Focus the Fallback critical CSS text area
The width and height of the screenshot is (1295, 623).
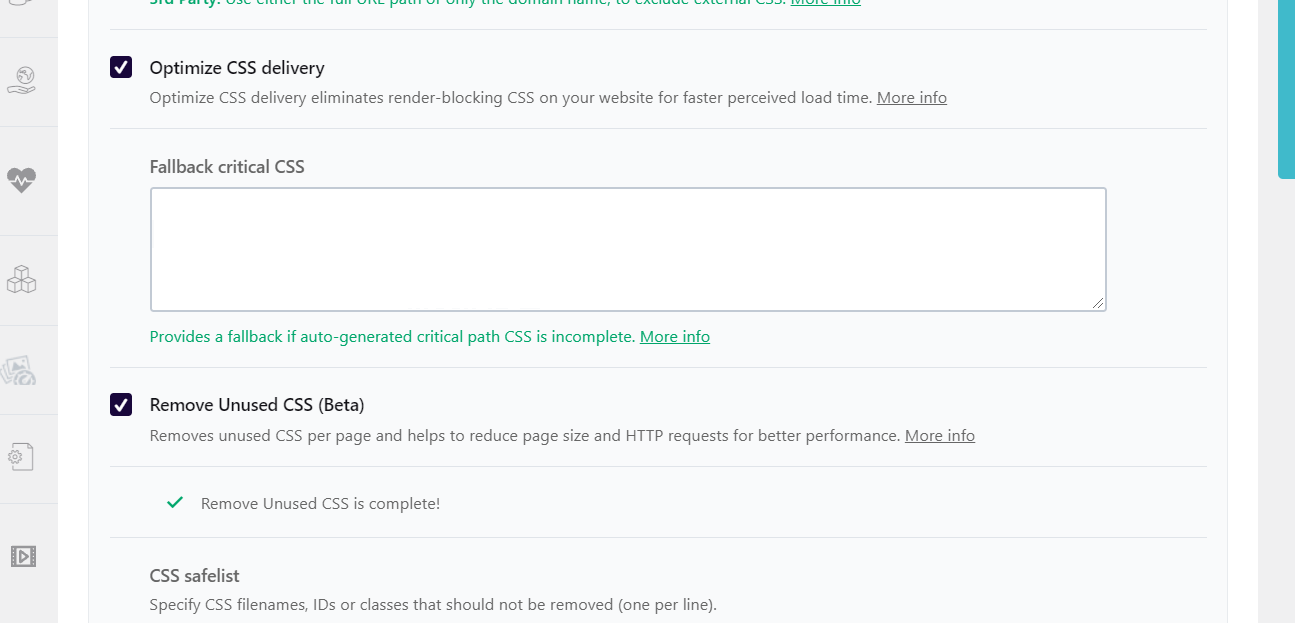click(x=628, y=249)
